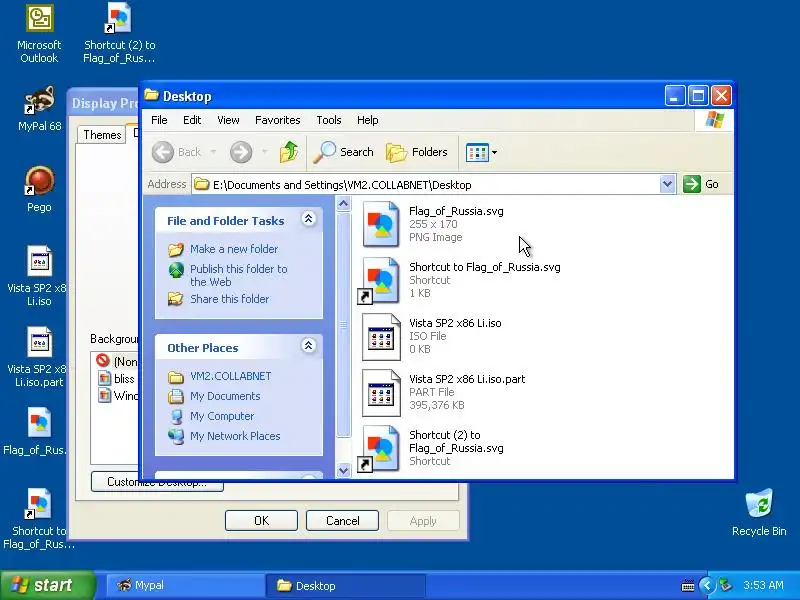Click task pane scroll down arrow
This screenshot has width=800, height=600.
[x=343, y=470]
